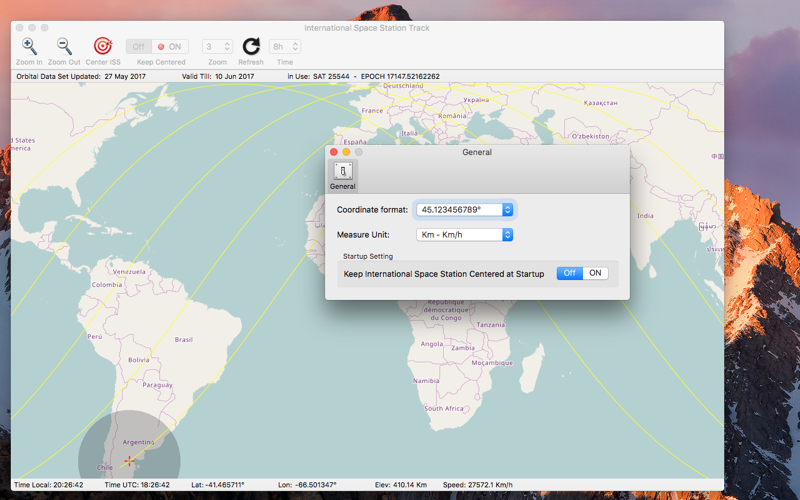Close the General preferences window

pos(334,152)
